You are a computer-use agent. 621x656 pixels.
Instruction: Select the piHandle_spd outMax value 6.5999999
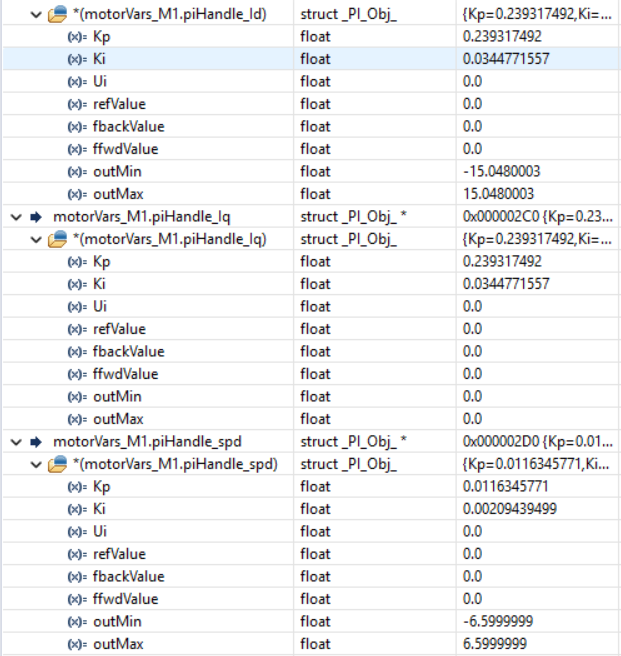(495, 644)
